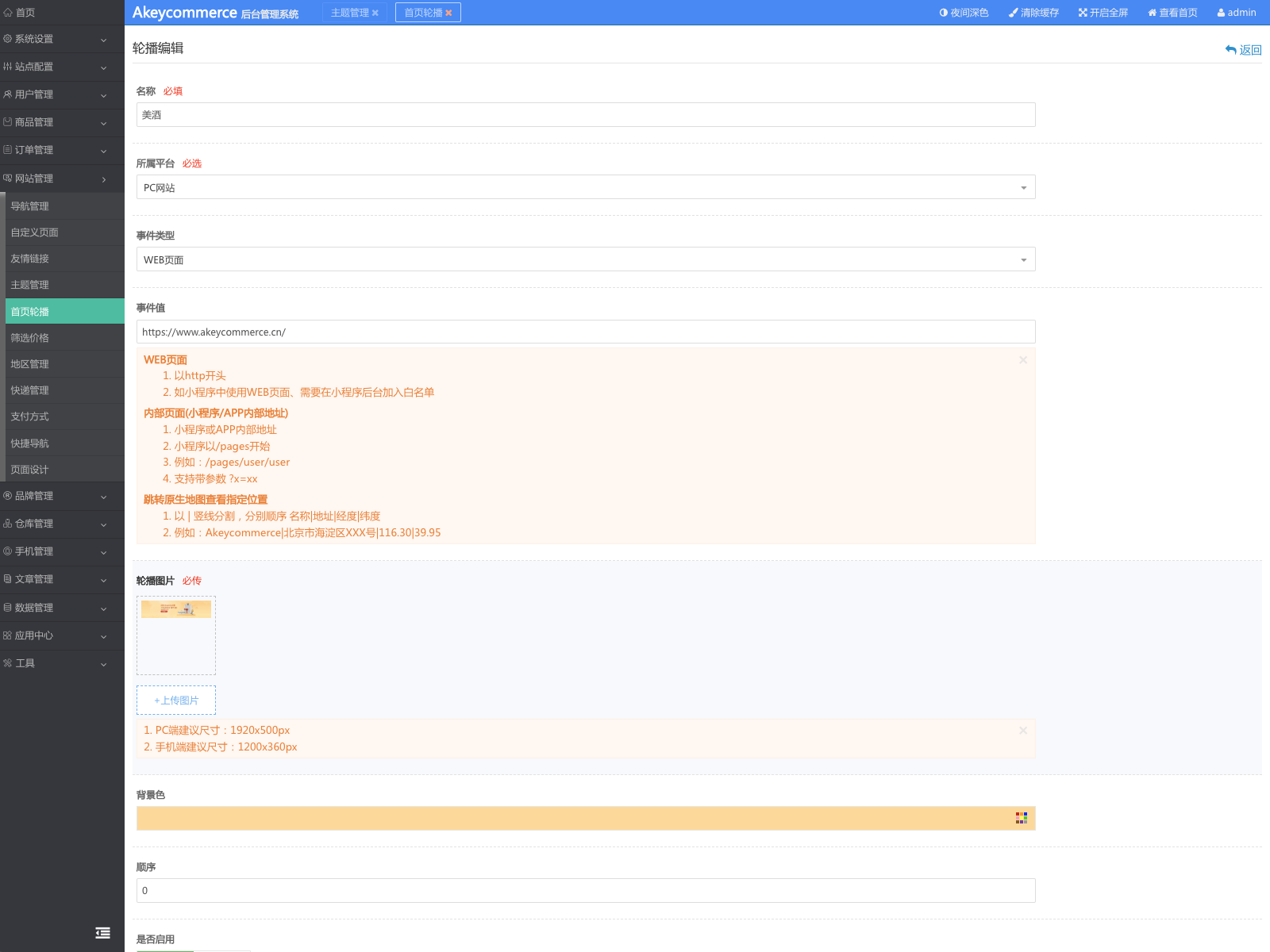The width and height of the screenshot is (1270, 952).
Task: Open 支付方式 in the sidebar
Action: pyautogui.click(x=65, y=416)
